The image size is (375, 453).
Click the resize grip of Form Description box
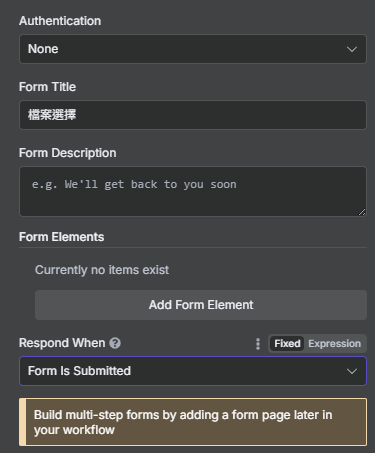(362, 212)
